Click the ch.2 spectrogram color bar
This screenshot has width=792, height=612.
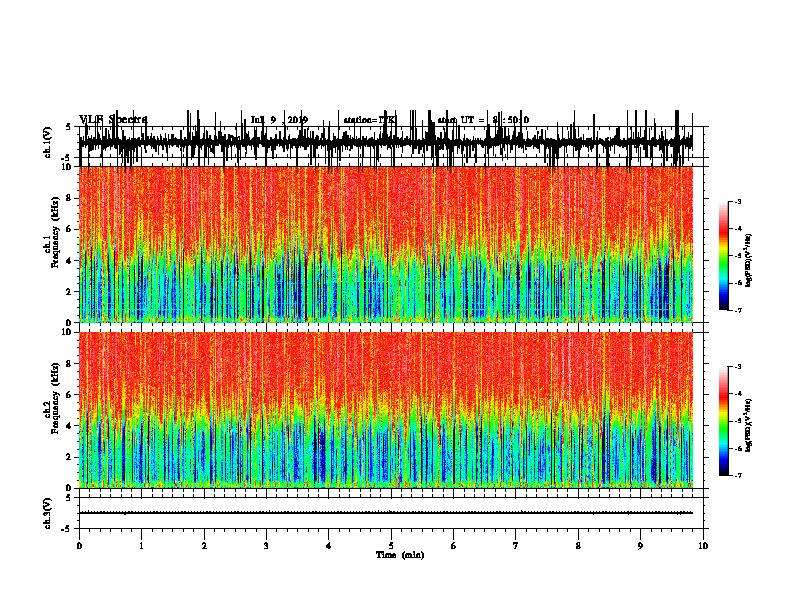click(x=723, y=421)
